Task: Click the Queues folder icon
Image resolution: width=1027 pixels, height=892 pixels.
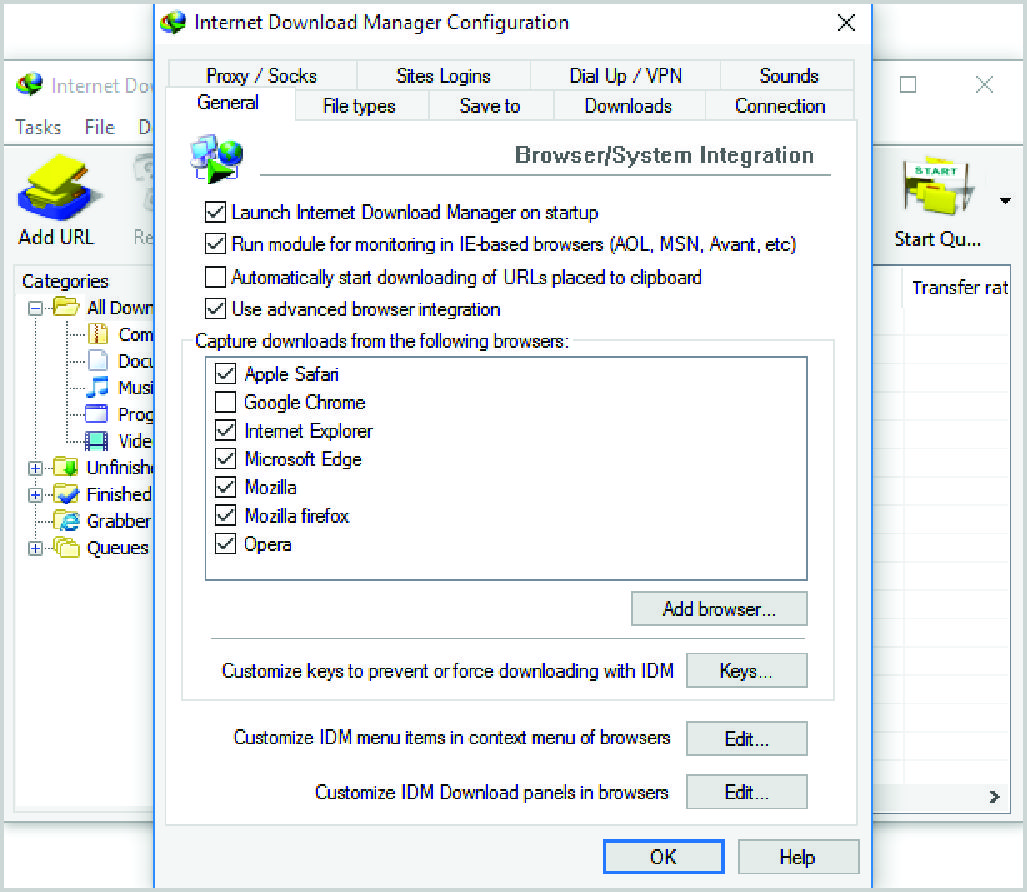Action: pos(66,547)
